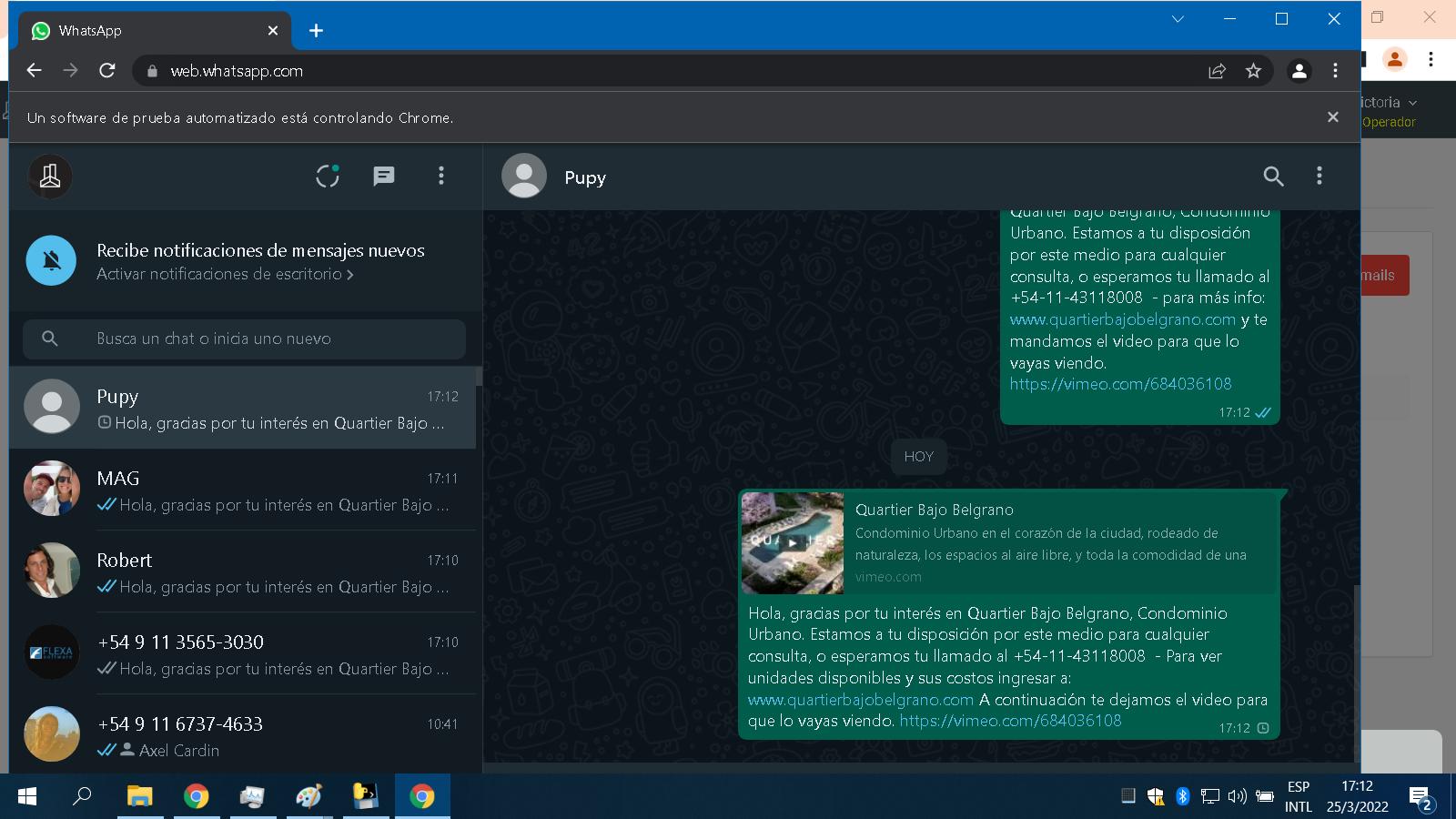Viewport: 1456px width, 819px height.
Task: Search messages in Pupy conversation
Action: click(x=1273, y=177)
